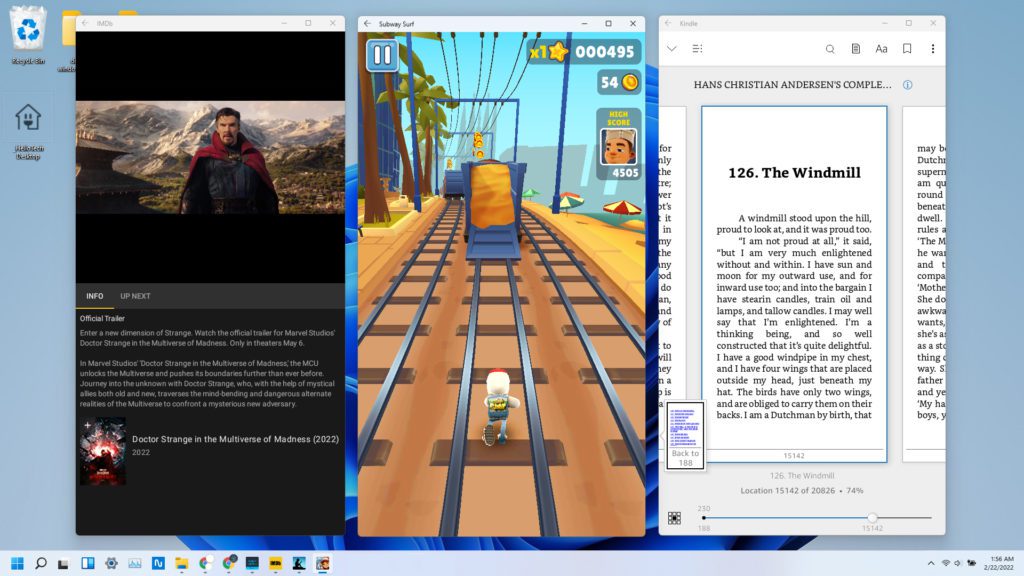This screenshot has width=1024, height=576.
Task: Open search in Kindle toolbar
Action: tap(830, 48)
